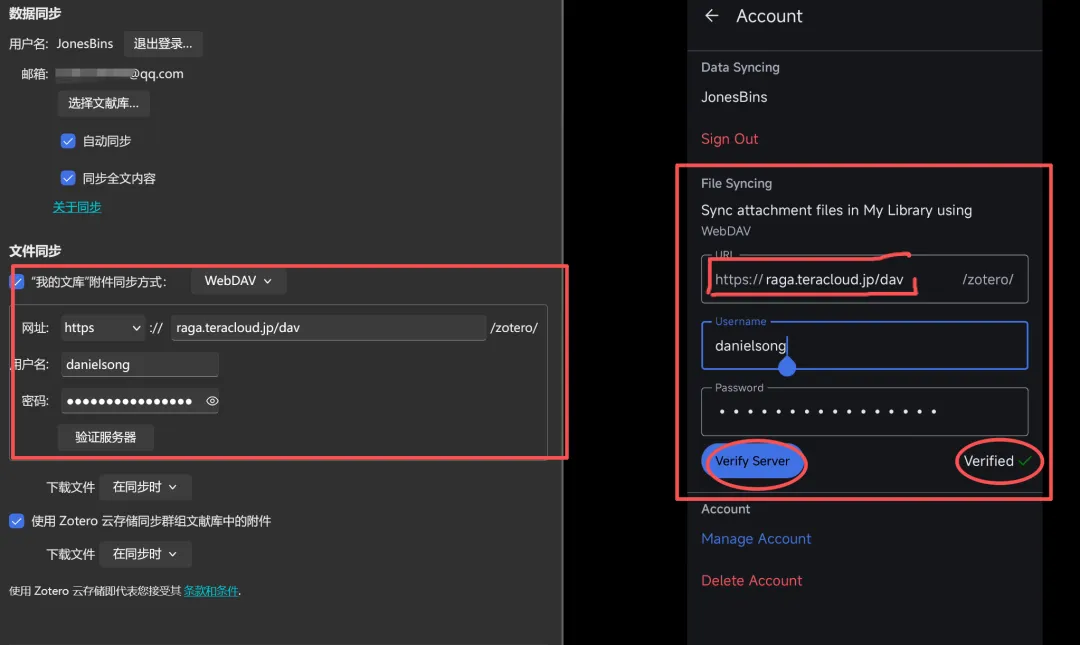The width and height of the screenshot is (1080, 645).
Task: Tap Manage Account link
Action: point(756,539)
